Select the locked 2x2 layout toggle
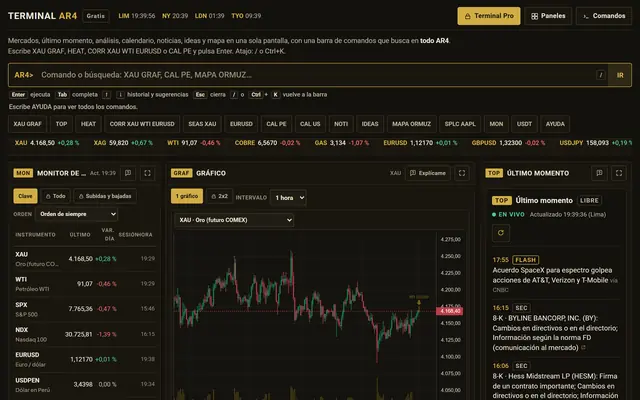Viewport: 640px width, 400px height. click(x=220, y=196)
